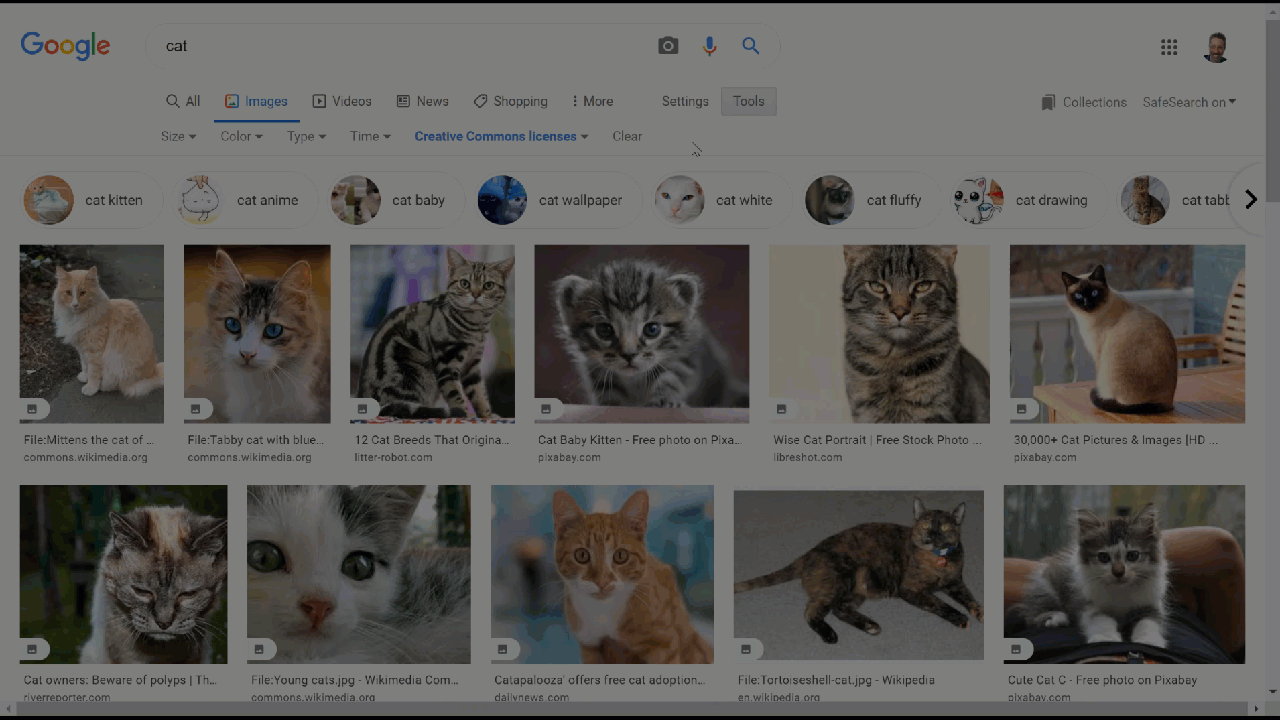This screenshot has height=720, width=1280.
Task: Select the cat drawing suggestion chip
Action: 1028,200
